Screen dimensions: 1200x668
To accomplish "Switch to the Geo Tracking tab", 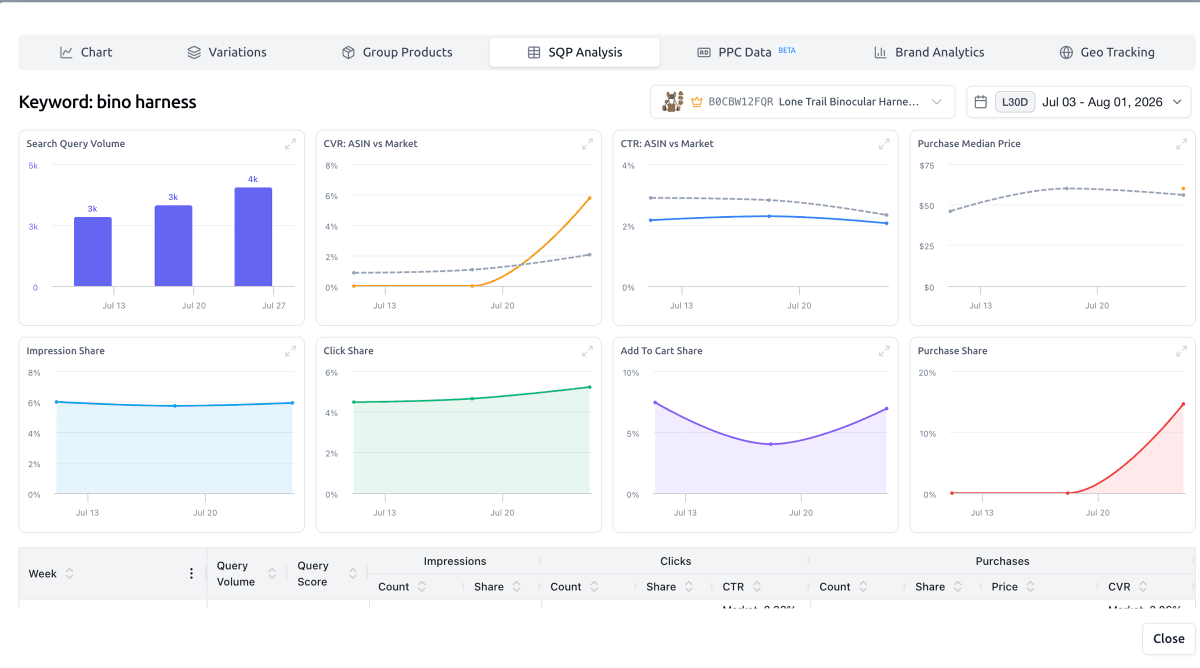I will click(1106, 52).
